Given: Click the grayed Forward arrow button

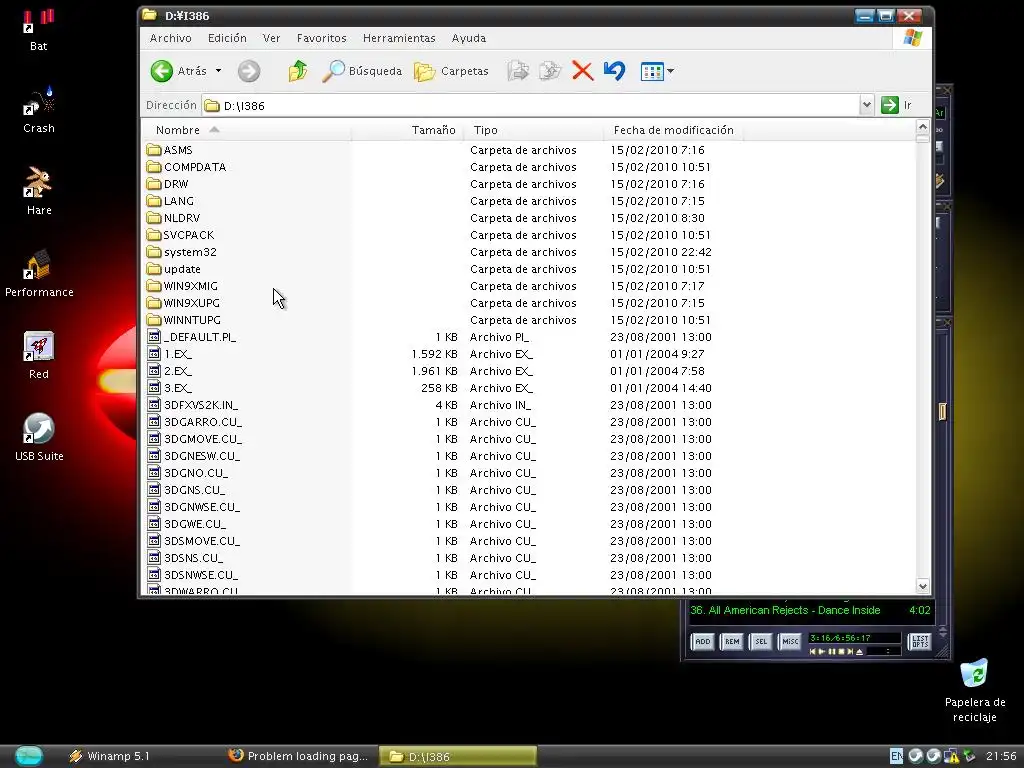Looking at the screenshot, I should tap(249, 71).
